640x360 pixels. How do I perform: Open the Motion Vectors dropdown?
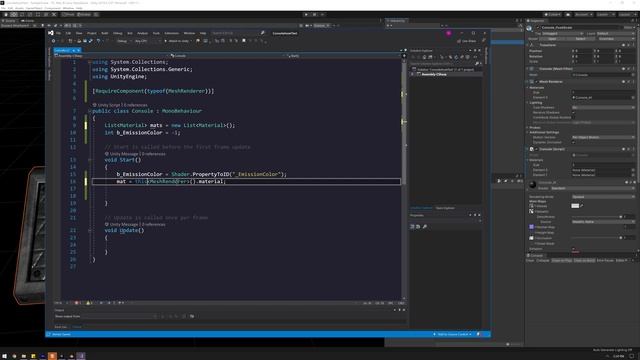click(x=603, y=137)
